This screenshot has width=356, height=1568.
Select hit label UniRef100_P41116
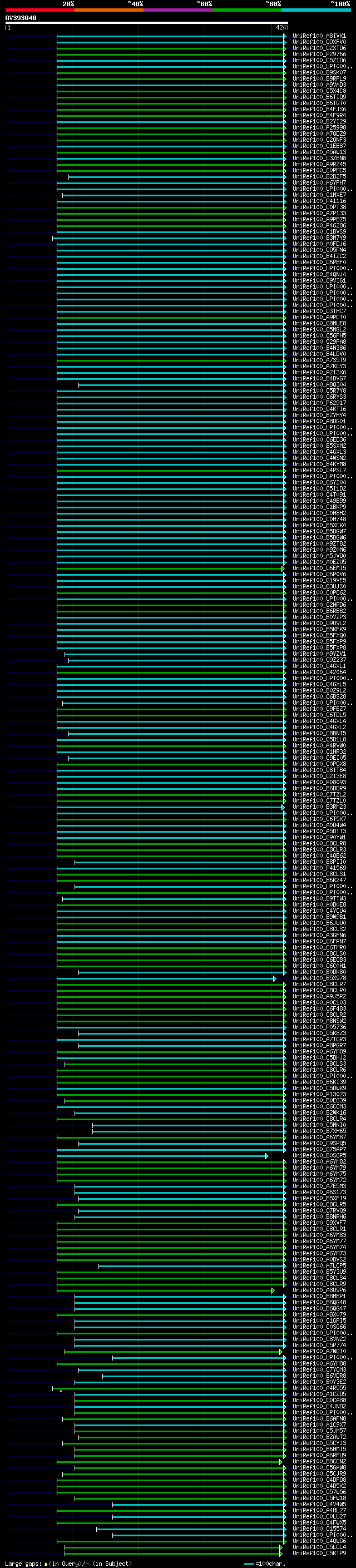[x=319, y=201]
